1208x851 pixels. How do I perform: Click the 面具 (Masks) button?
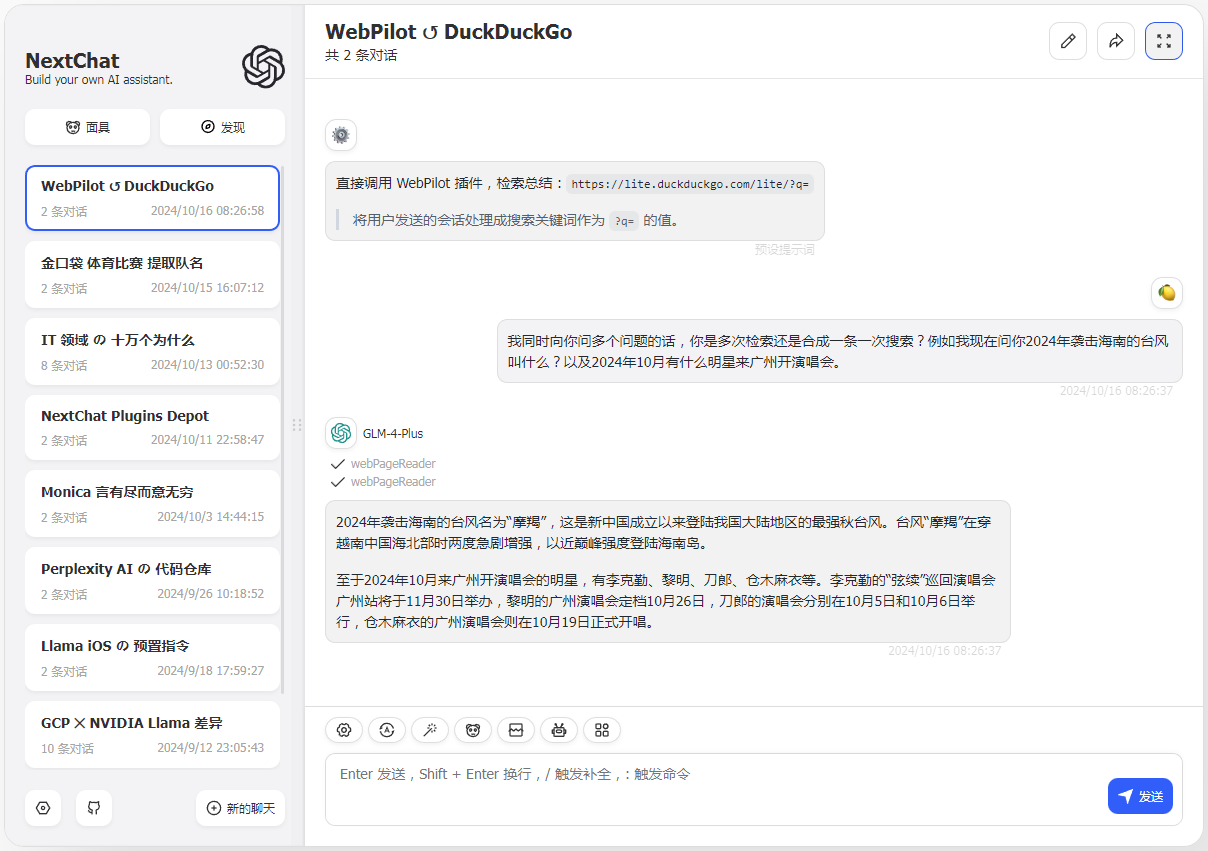[x=87, y=127]
